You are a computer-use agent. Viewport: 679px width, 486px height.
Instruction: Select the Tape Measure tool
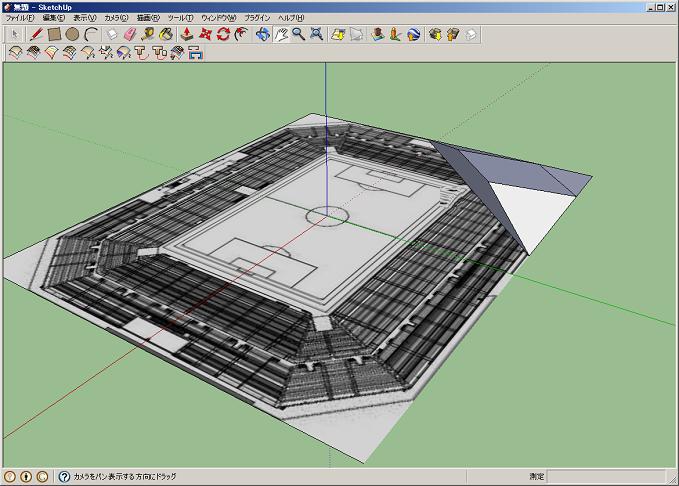(x=148, y=34)
